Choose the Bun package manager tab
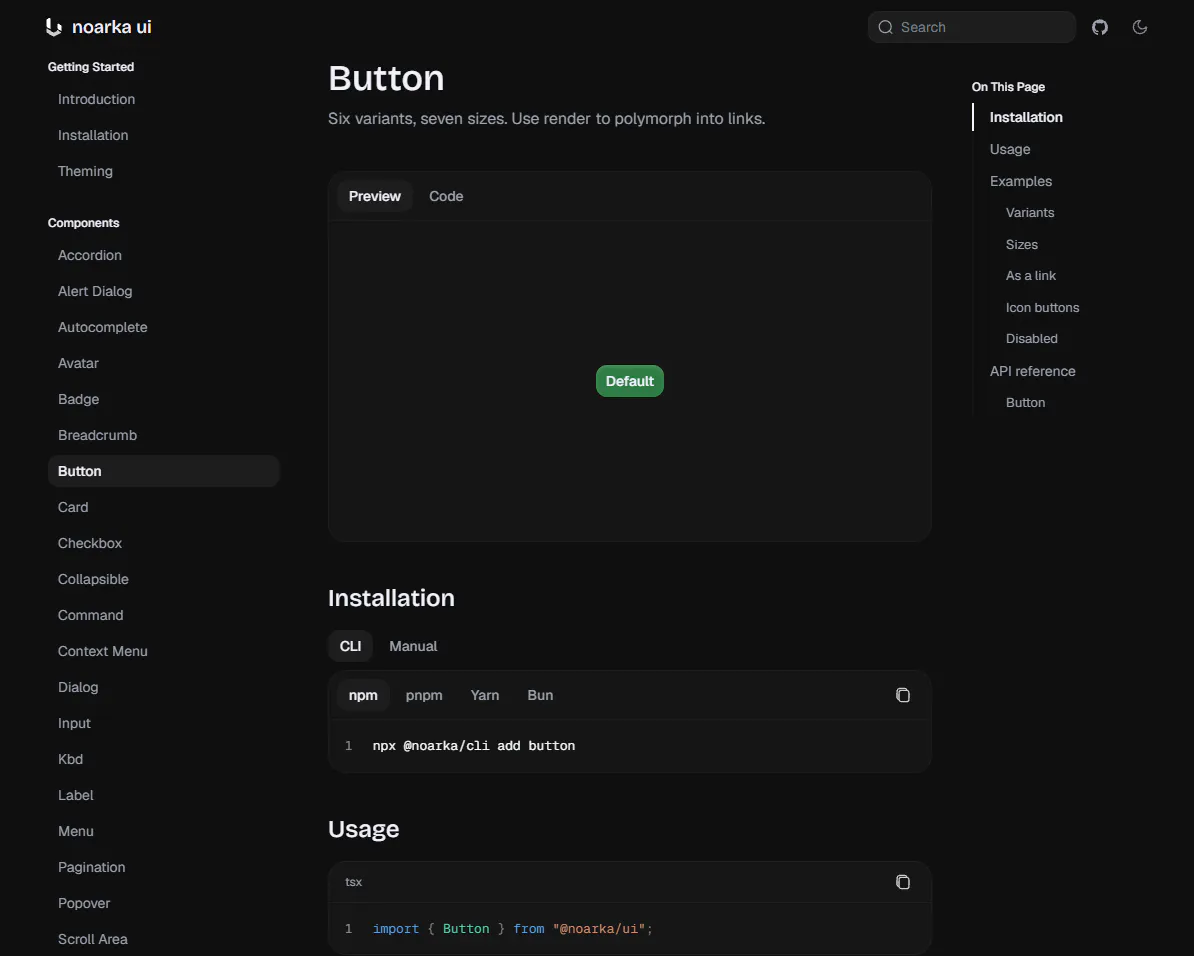 pos(540,695)
